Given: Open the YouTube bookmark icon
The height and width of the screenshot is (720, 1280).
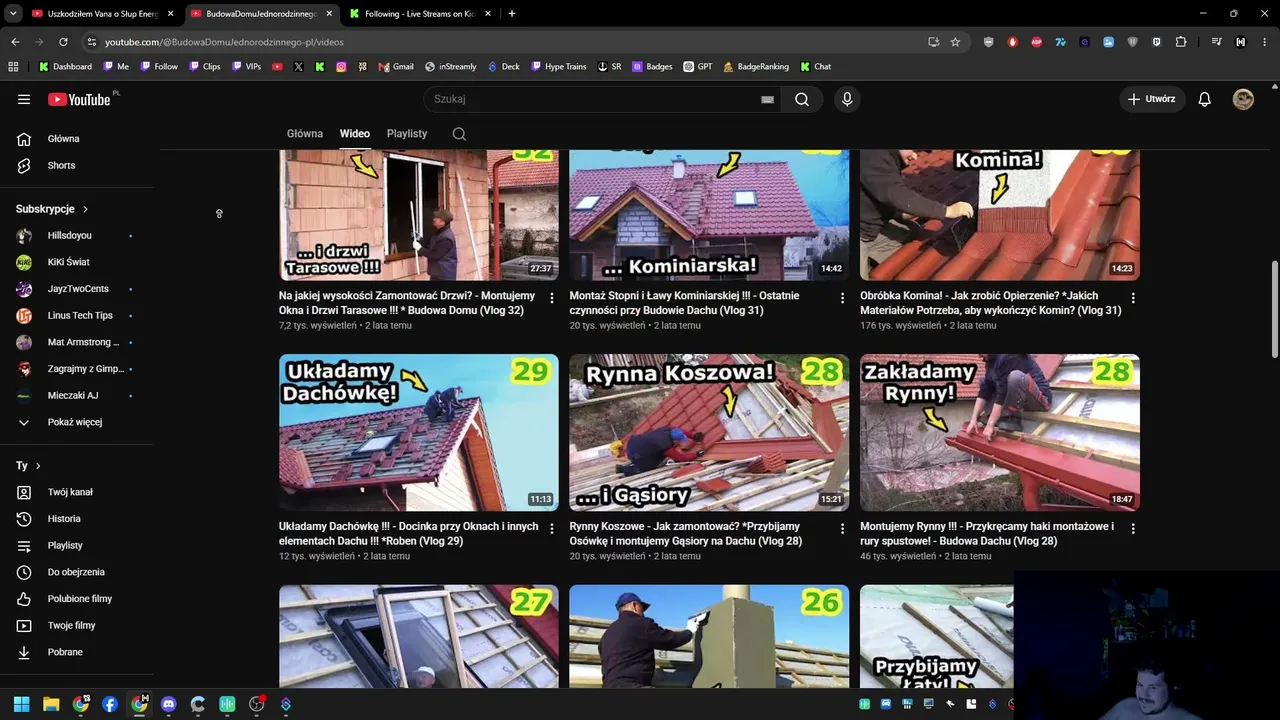Looking at the screenshot, I should [278, 67].
